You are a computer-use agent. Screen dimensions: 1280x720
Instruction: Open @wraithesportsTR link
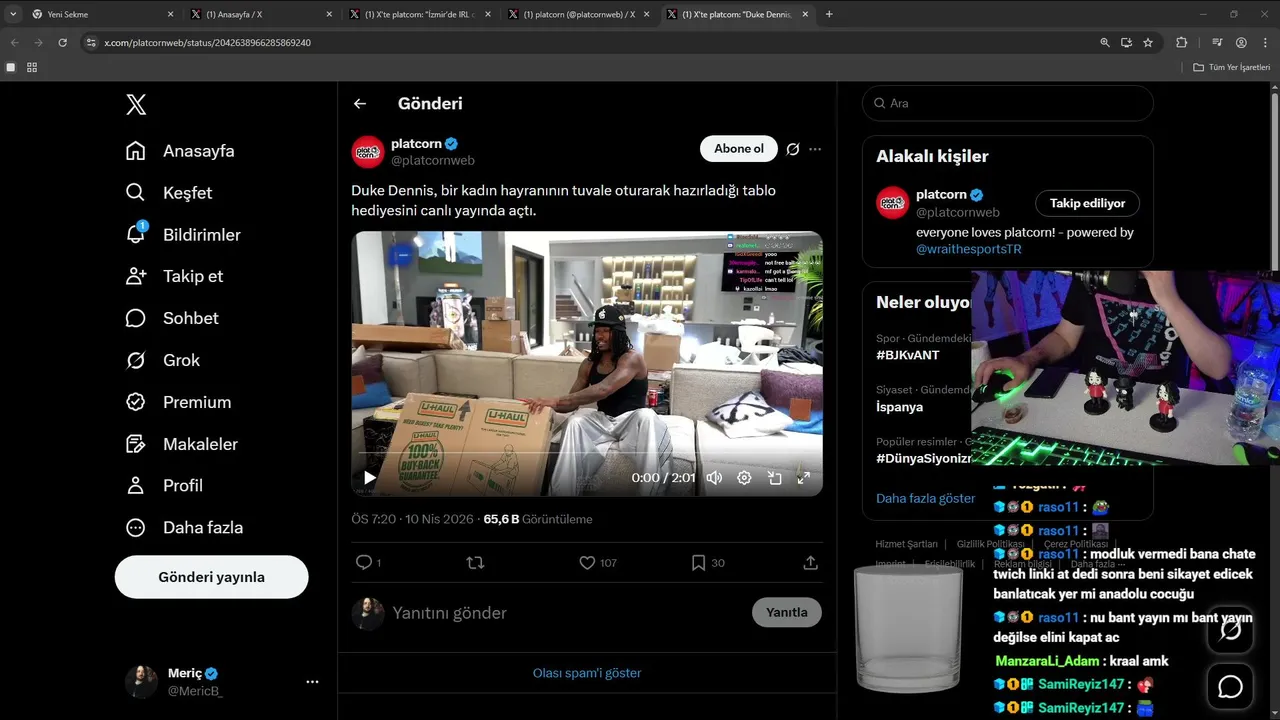click(x=969, y=249)
